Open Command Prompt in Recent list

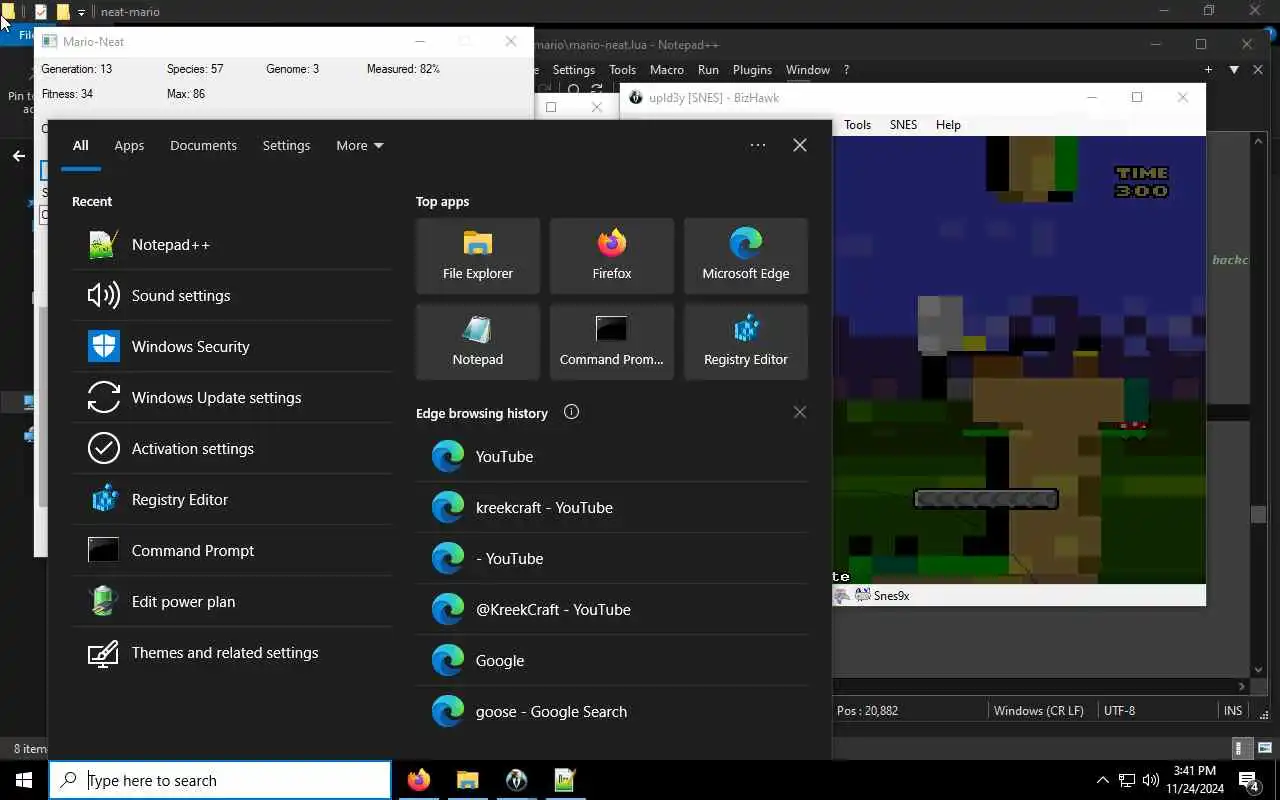coord(232,550)
